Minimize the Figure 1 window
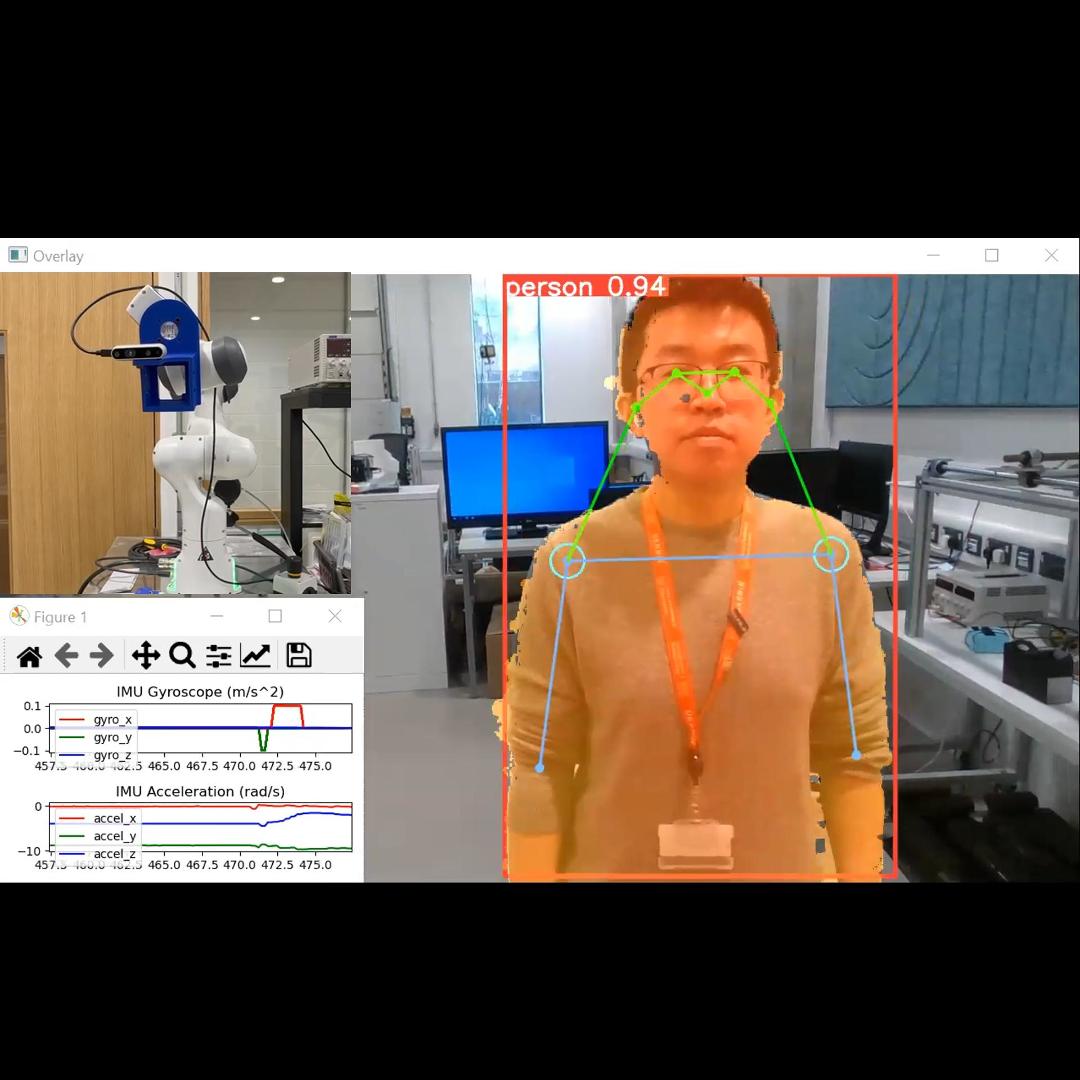Image resolution: width=1080 pixels, height=1080 pixels. (217, 617)
